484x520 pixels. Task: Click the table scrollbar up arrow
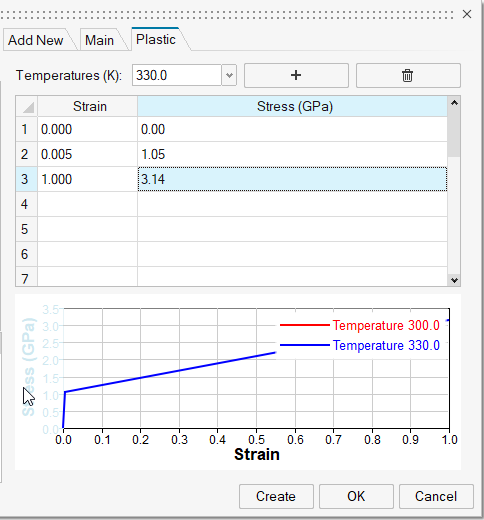click(454, 103)
